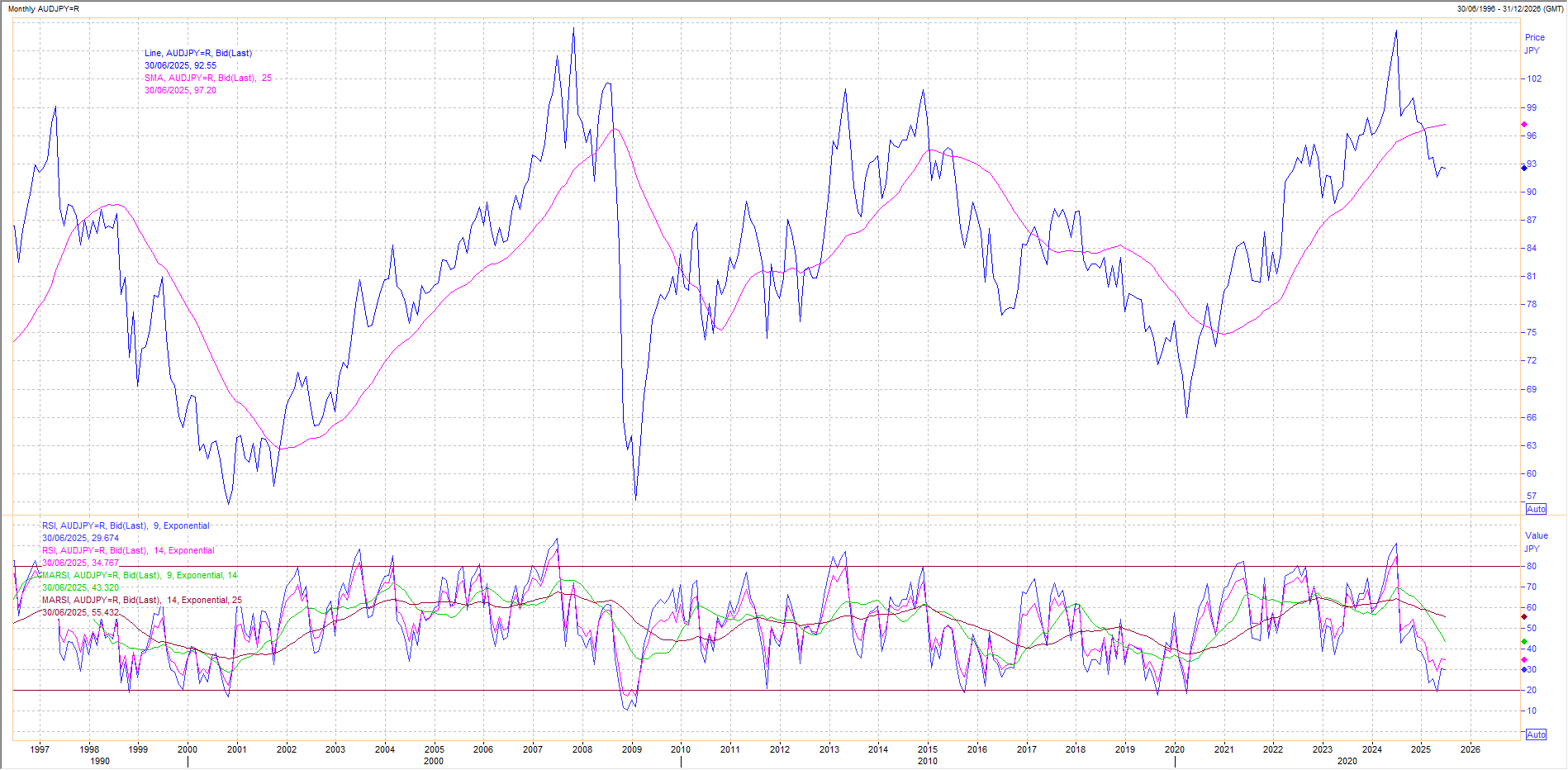Click the SMA value '30/06/2025, 97.20'

(180, 90)
